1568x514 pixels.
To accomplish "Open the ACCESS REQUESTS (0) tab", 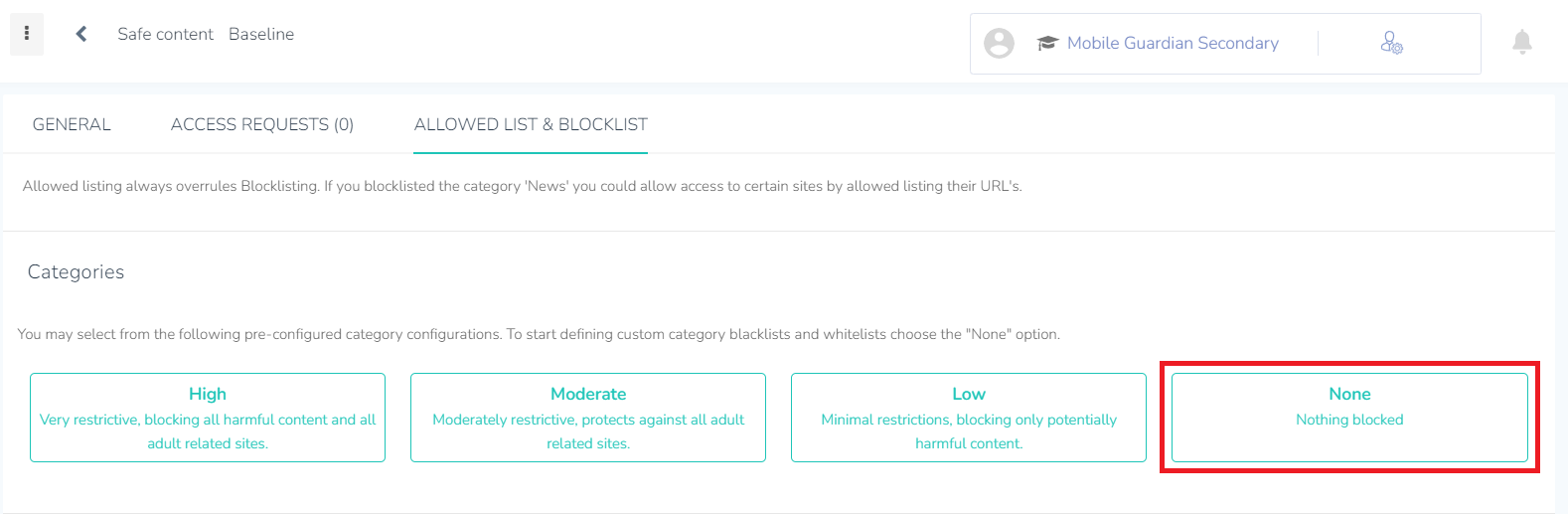I will (262, 124).
